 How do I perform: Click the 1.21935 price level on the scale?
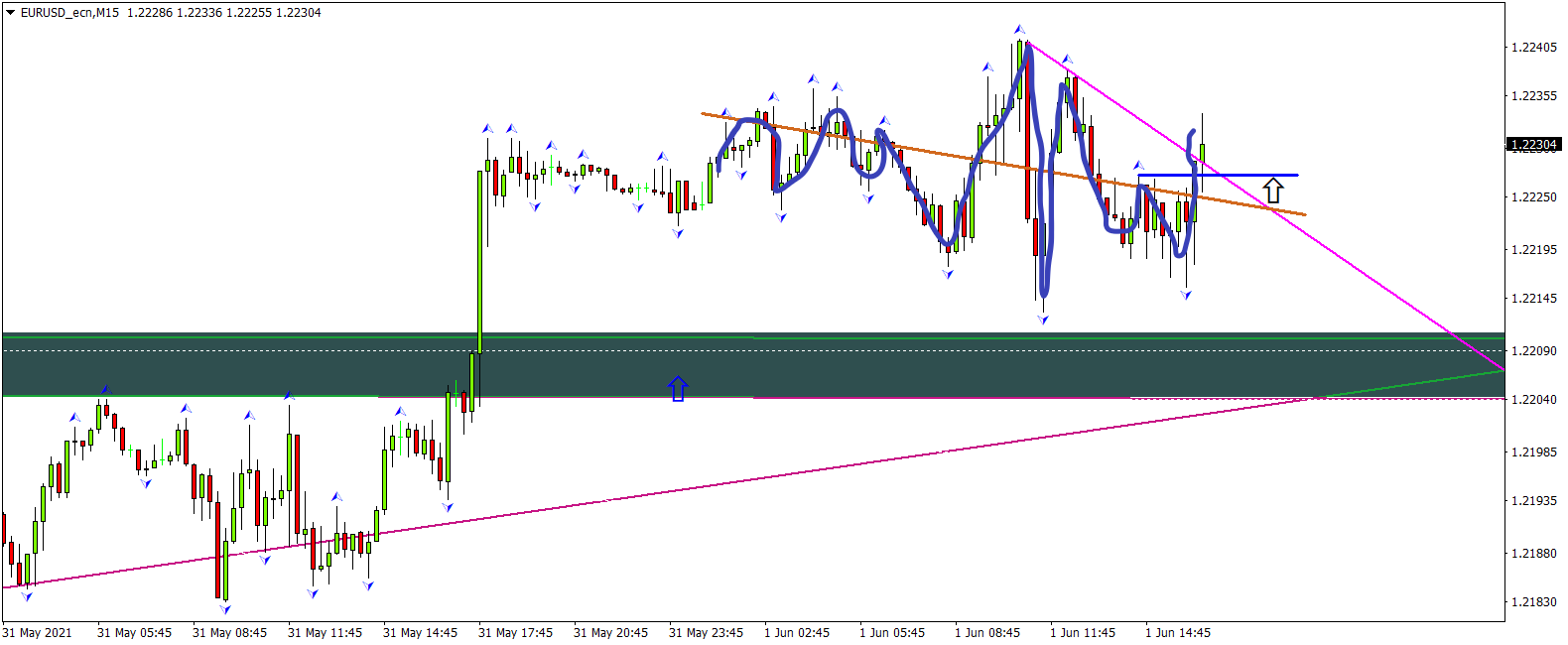[x=1533, y=500]
